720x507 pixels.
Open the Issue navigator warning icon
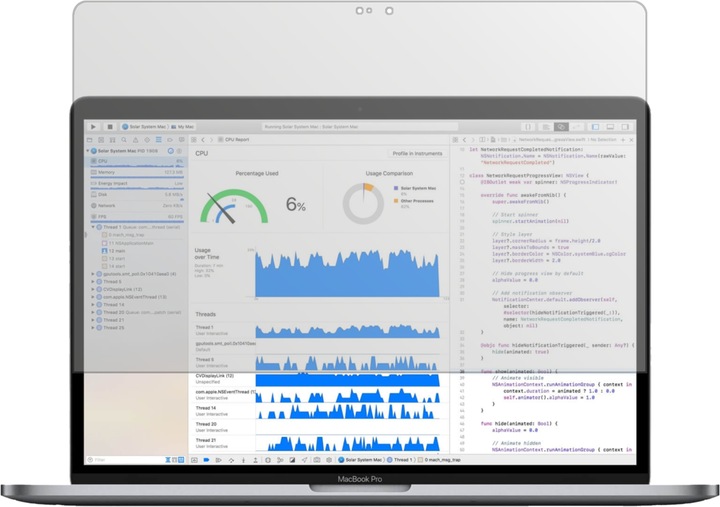pyautogui.click(x=135, y=140)
